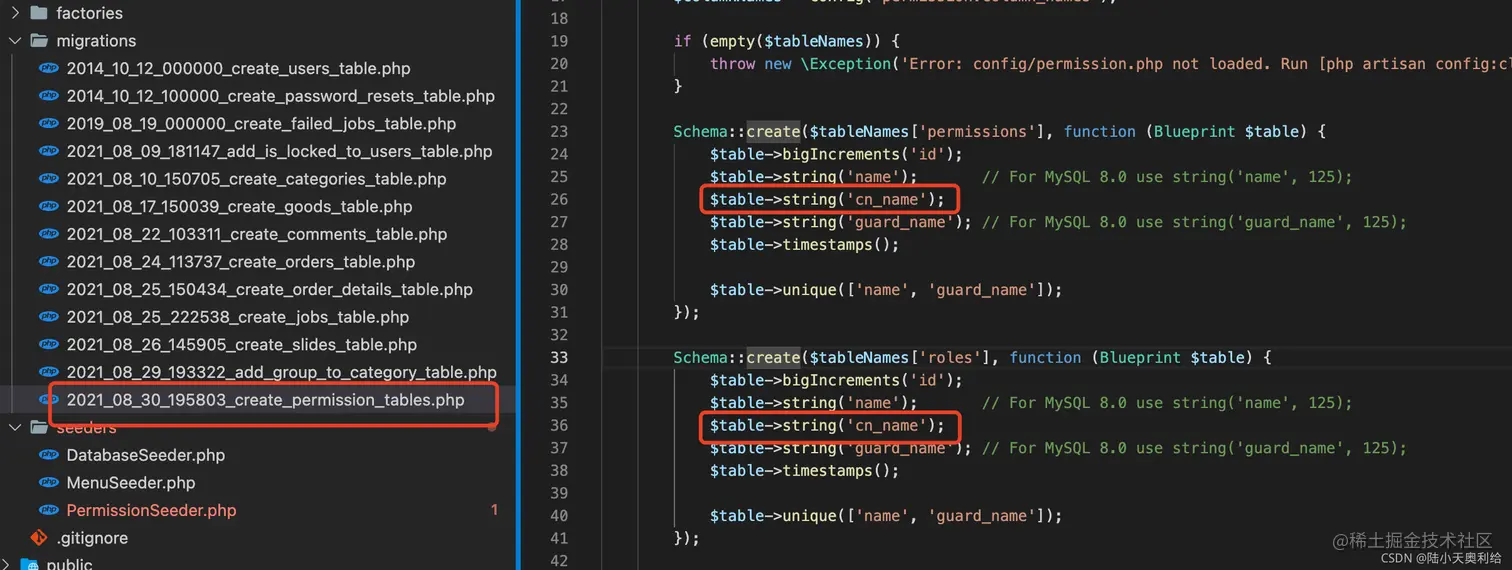
Task: Click the migrations folder icon
Action: point(39,41)
